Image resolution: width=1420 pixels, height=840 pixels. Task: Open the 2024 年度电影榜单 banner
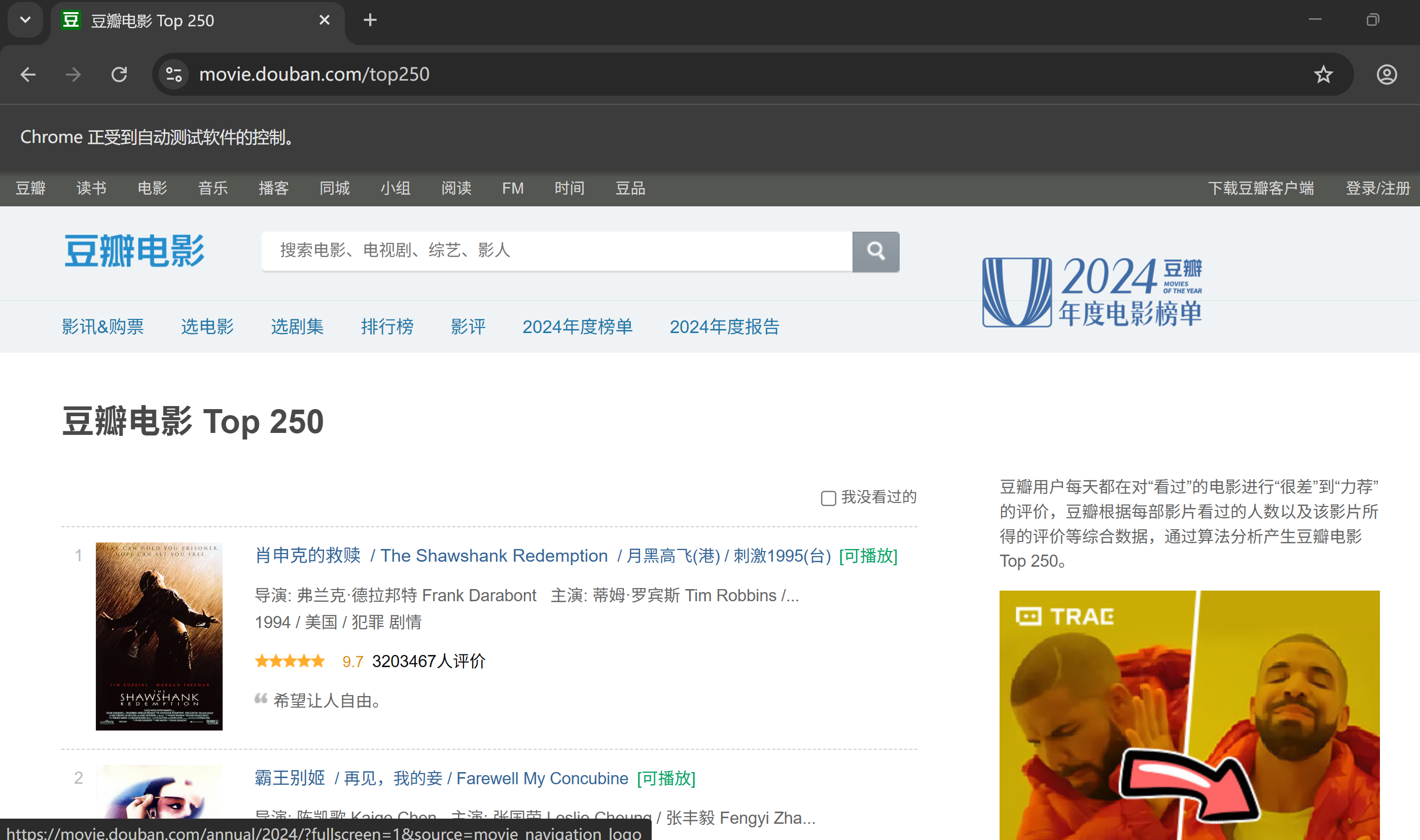pos(1091,291)
